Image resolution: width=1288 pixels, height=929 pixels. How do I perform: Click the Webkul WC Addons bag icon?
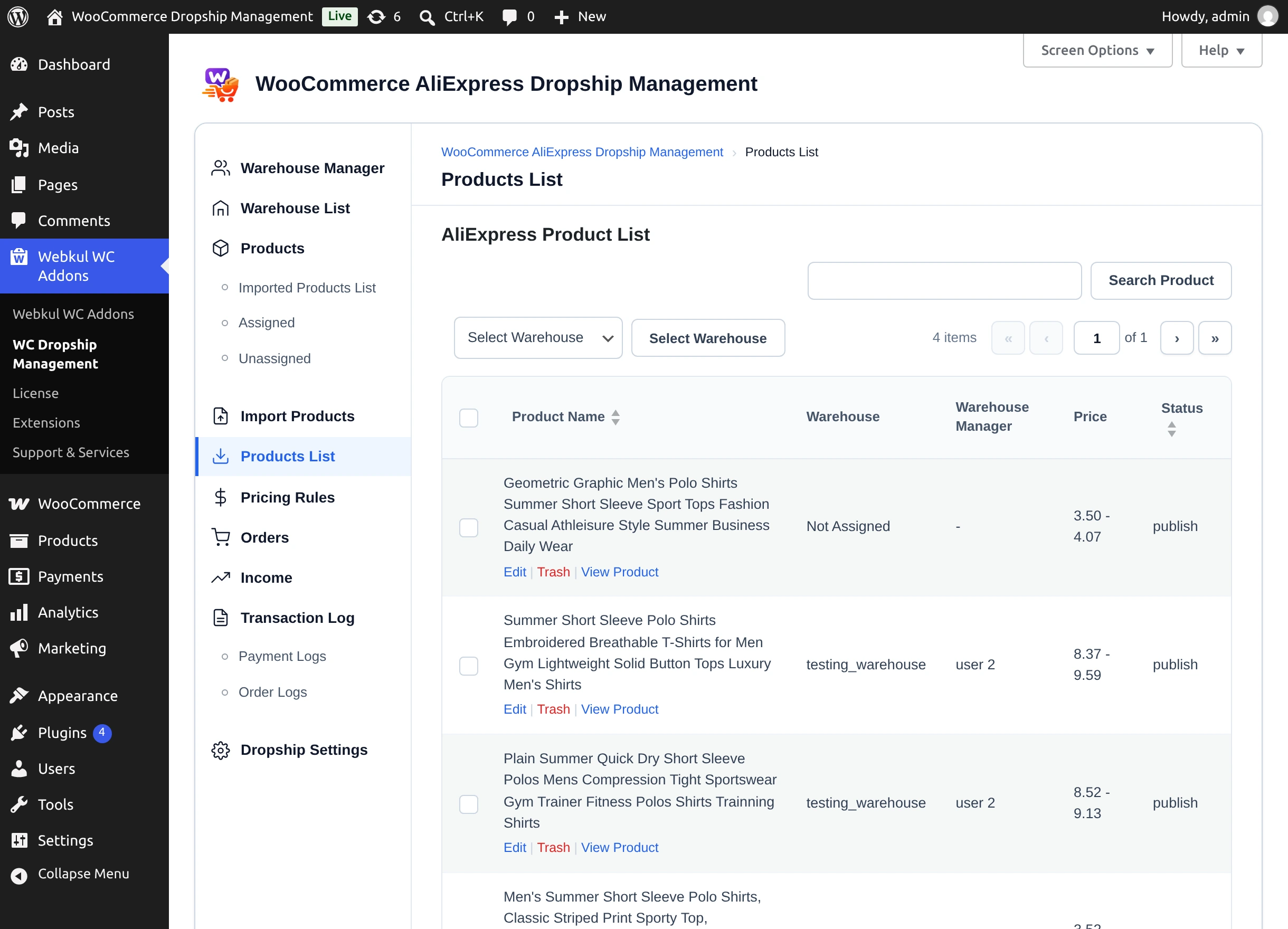tap(20, 257)
